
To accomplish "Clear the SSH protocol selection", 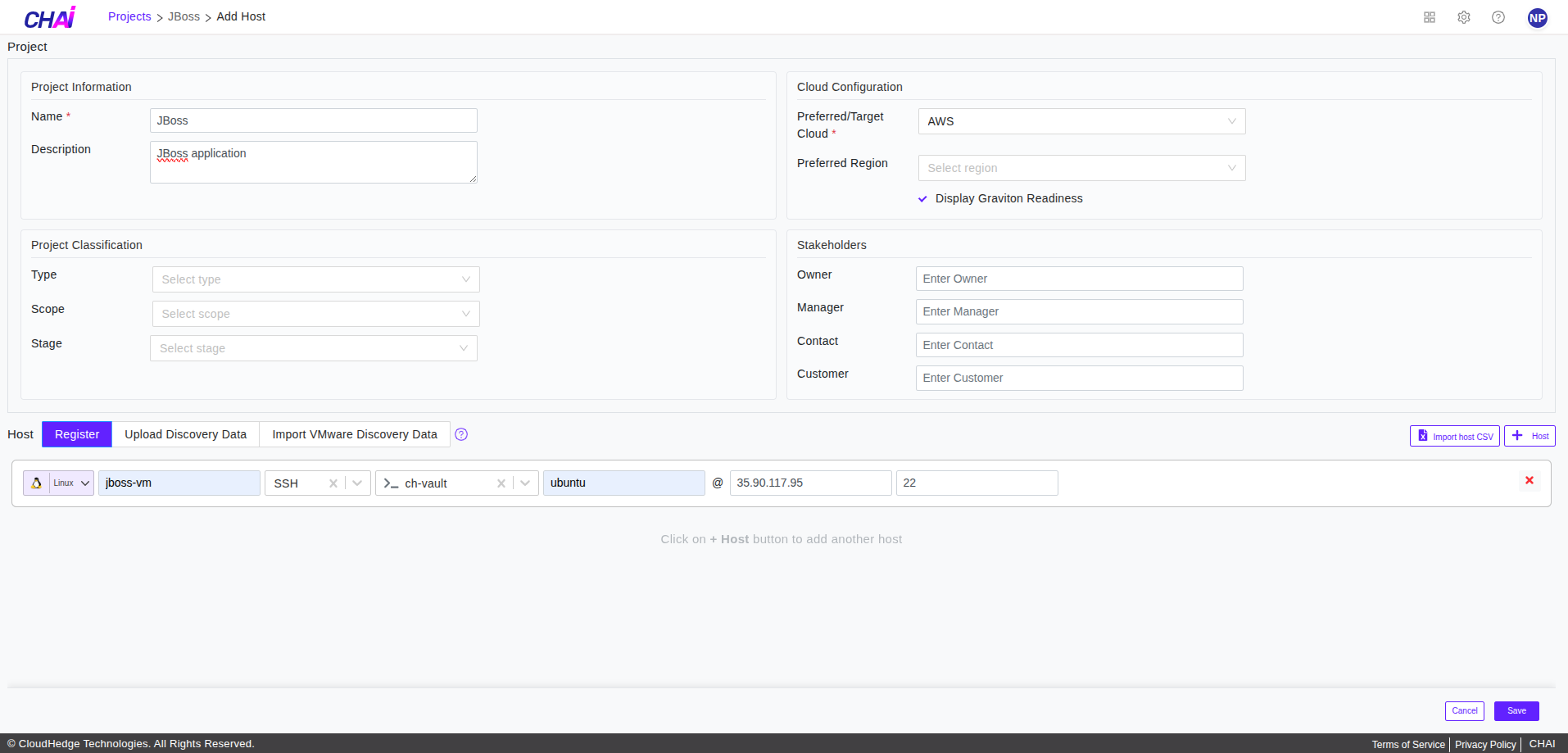I will [x=333, y=483].
